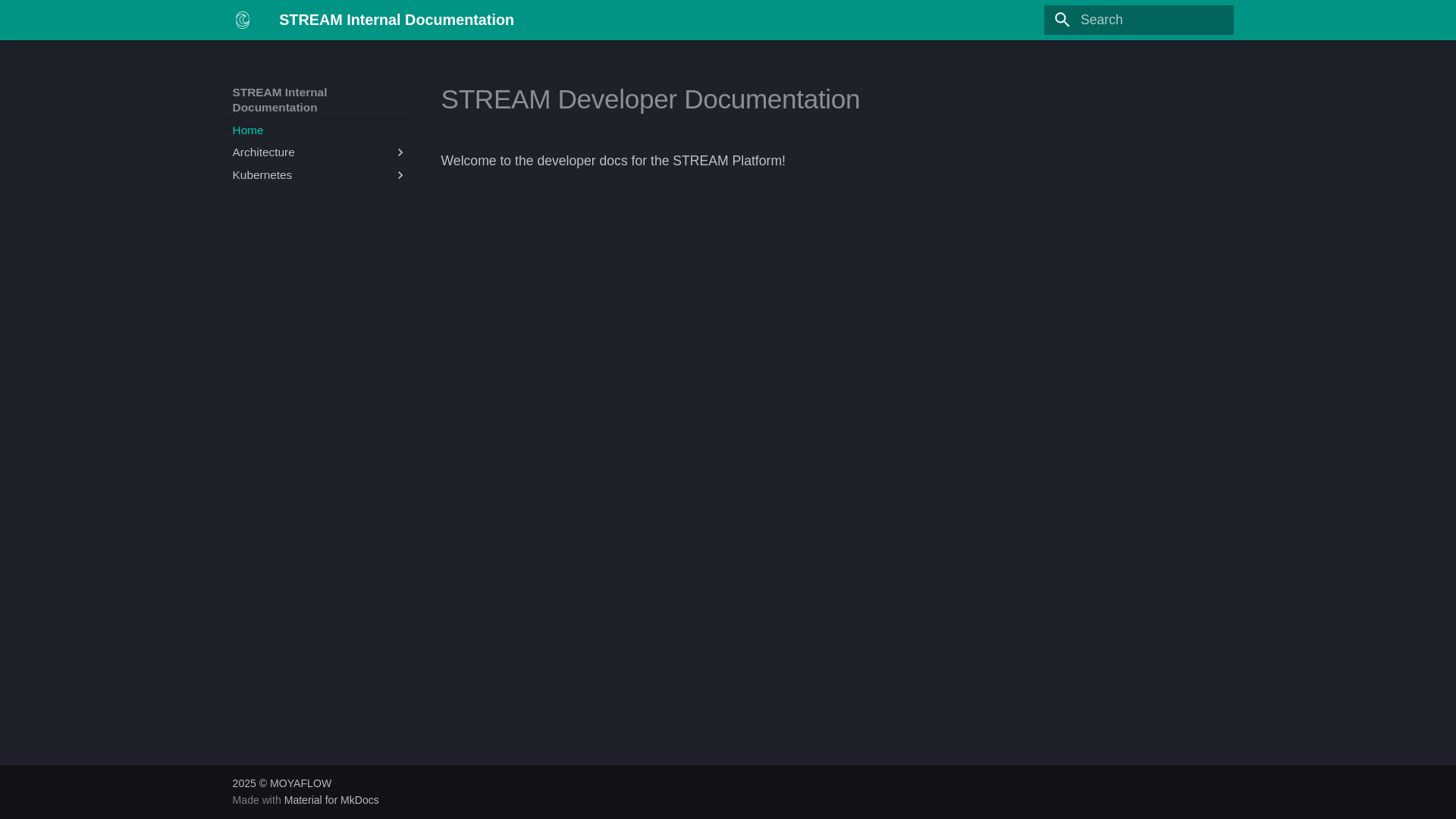Click sidebar heading STREAM Internal Documentation
1456x819 pixels.
(280, 100)
